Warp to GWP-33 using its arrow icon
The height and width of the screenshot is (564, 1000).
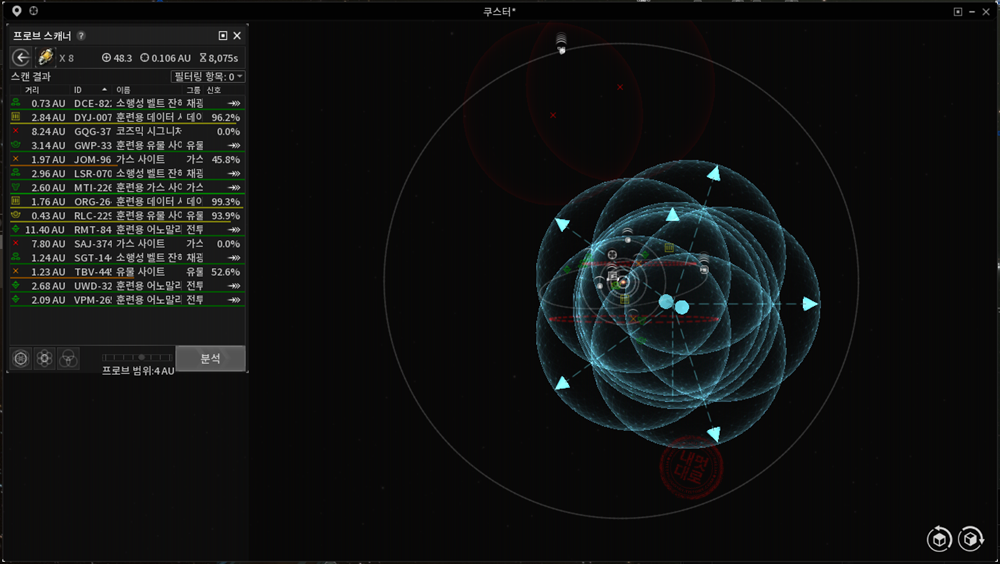[x=234, y=145]
